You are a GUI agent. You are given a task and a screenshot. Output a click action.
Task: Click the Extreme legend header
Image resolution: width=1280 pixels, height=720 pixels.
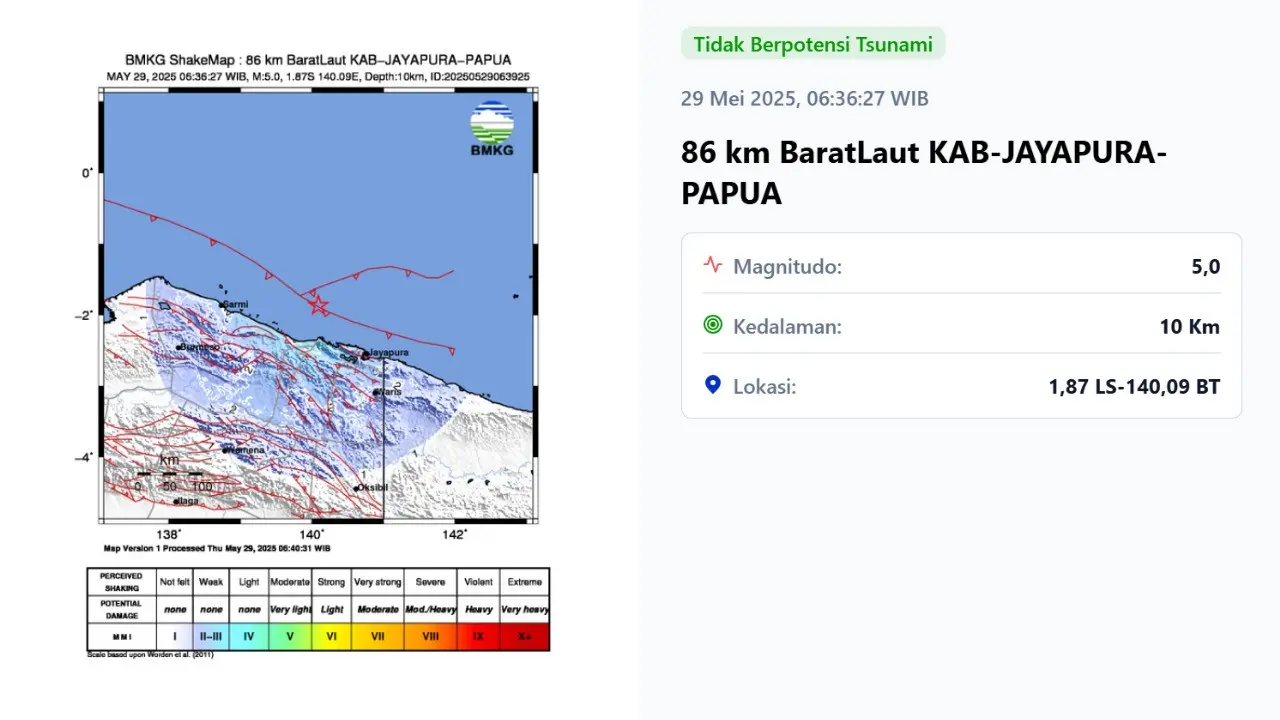[x=524, y=581]
